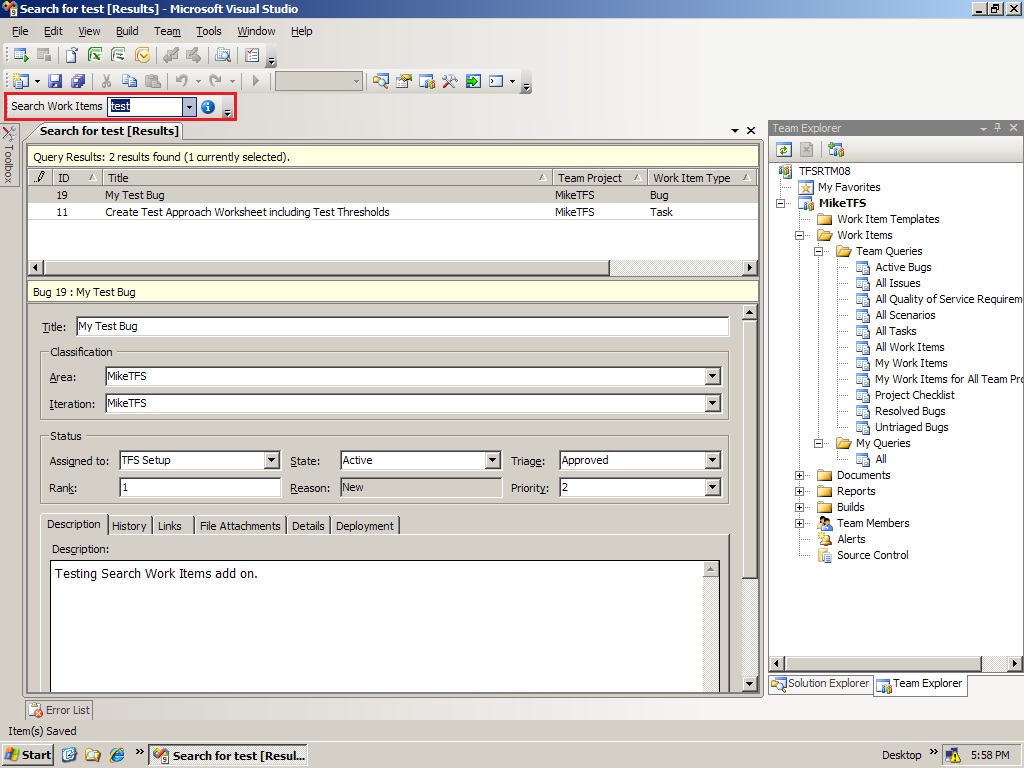Click the Toolbox hammer and wrench icon
Image resolution: width=1024 pixels, height=768 pixels.
pos(450,81)
